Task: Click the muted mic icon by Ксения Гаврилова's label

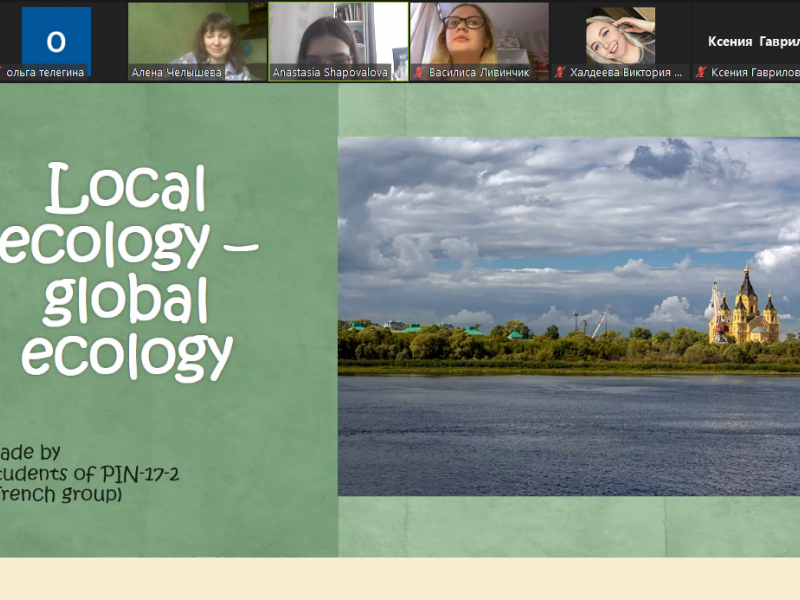Action: [x=701, y=73]
